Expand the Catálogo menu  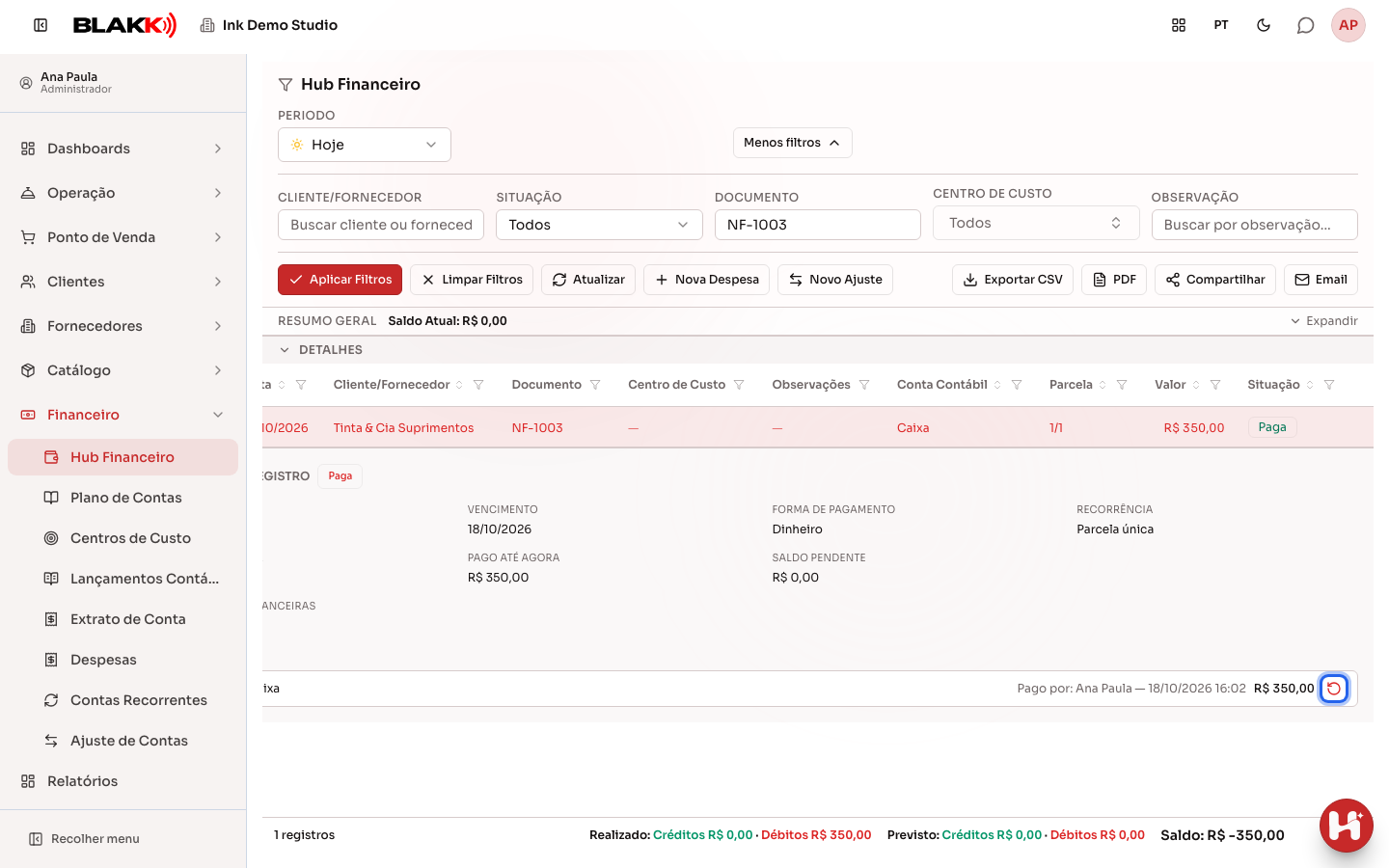pyautogui.click(x=123, y=370)
